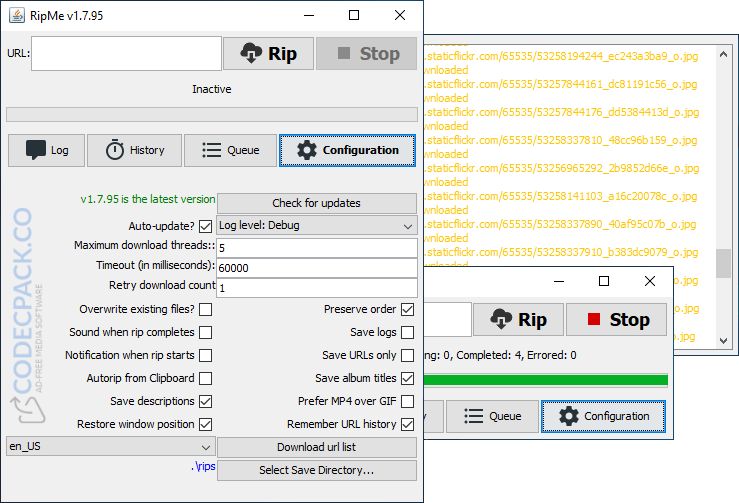Click the v1.7.95 is the latest version text
Image resolution: width=739 pixels, height=503 pixels.
pyautogui.click(x=148, y=199)
